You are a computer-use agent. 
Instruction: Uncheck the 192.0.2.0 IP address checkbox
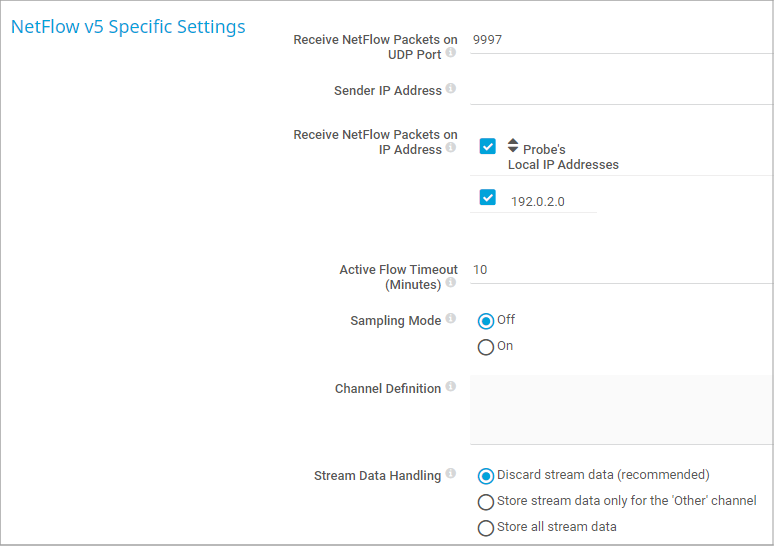pyautogui.click(x=488, y=197)
